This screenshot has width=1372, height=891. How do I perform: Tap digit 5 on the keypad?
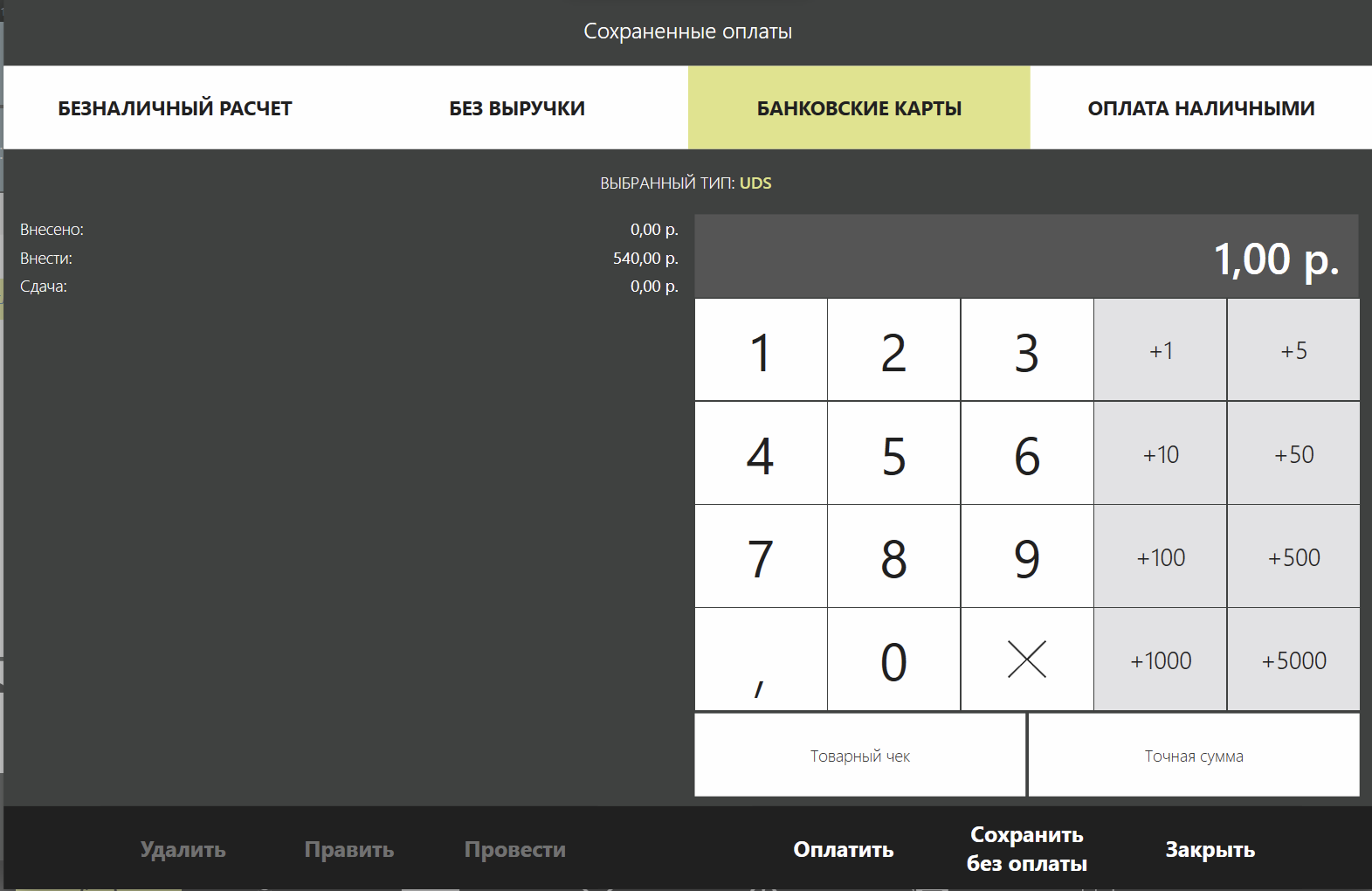pyautogui.click(x=893, y=453)
